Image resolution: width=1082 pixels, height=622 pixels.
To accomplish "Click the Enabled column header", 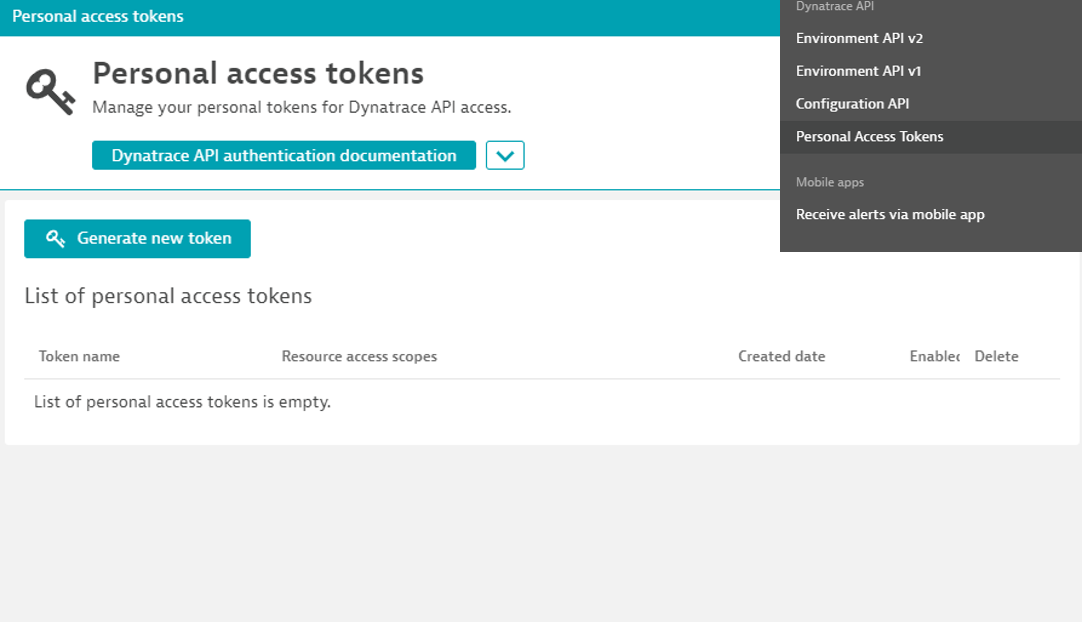I will [x=934, y=356].
